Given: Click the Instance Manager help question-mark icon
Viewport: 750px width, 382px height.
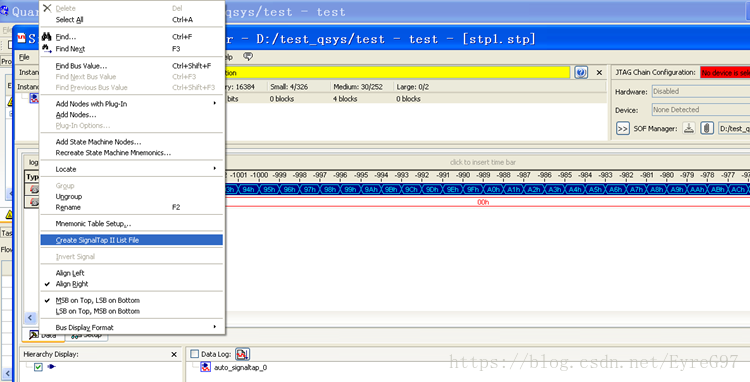Looking at the screenshot, I should point(581,73).
